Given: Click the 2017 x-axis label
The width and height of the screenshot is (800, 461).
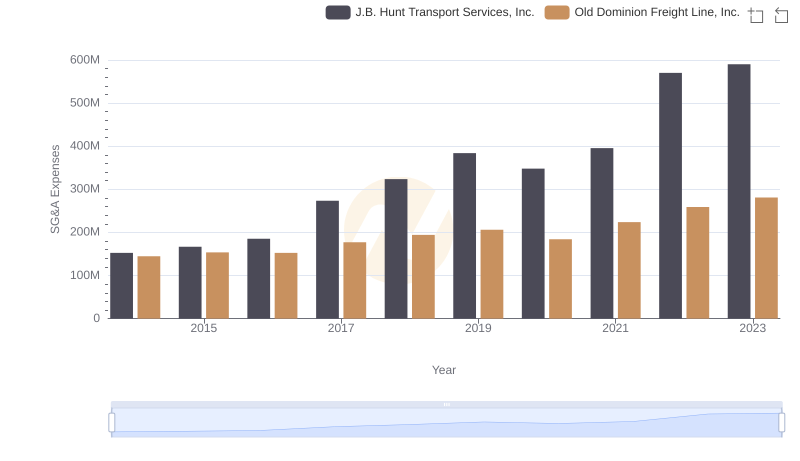Looking at the screenshot, I should coord(341,328).
